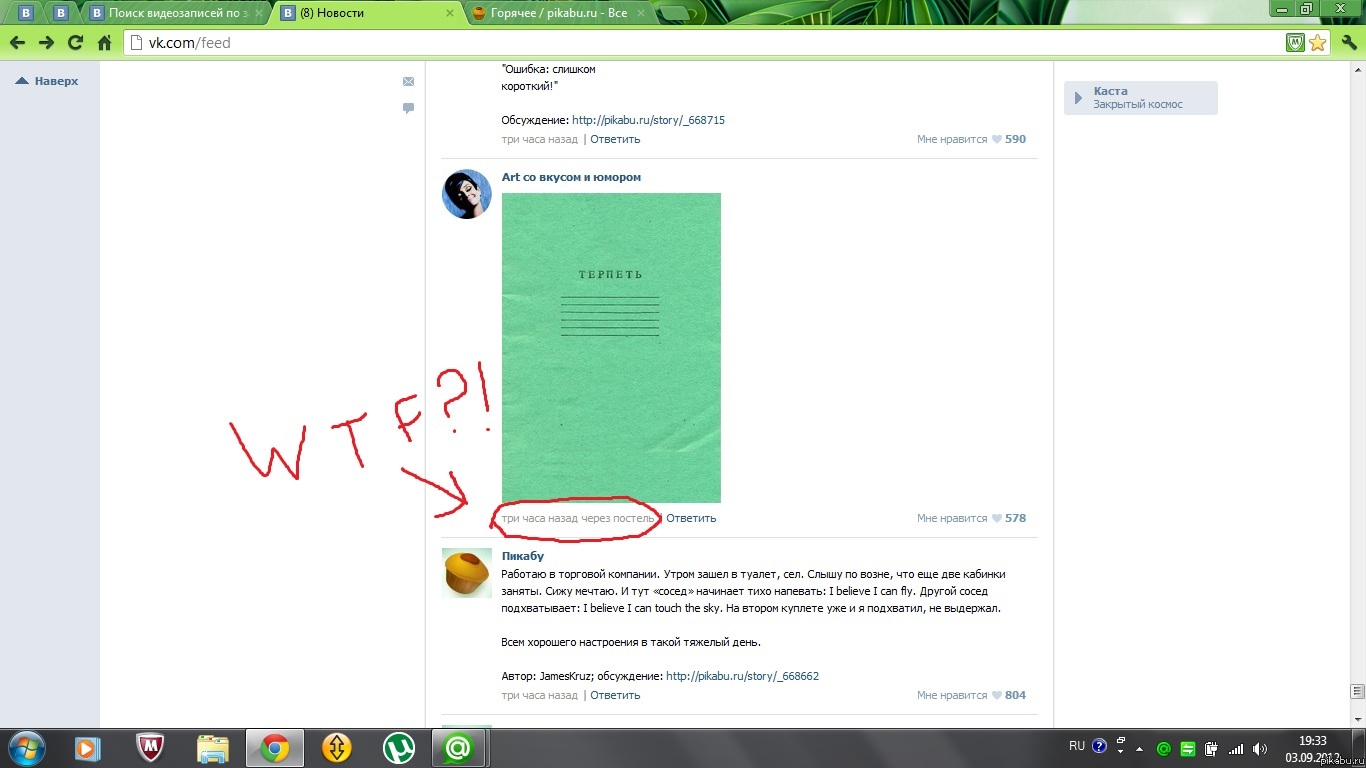The image size is (1366, 768).
Task: Launch McAfee from the taskbar
Action: (x=151, y=748)
